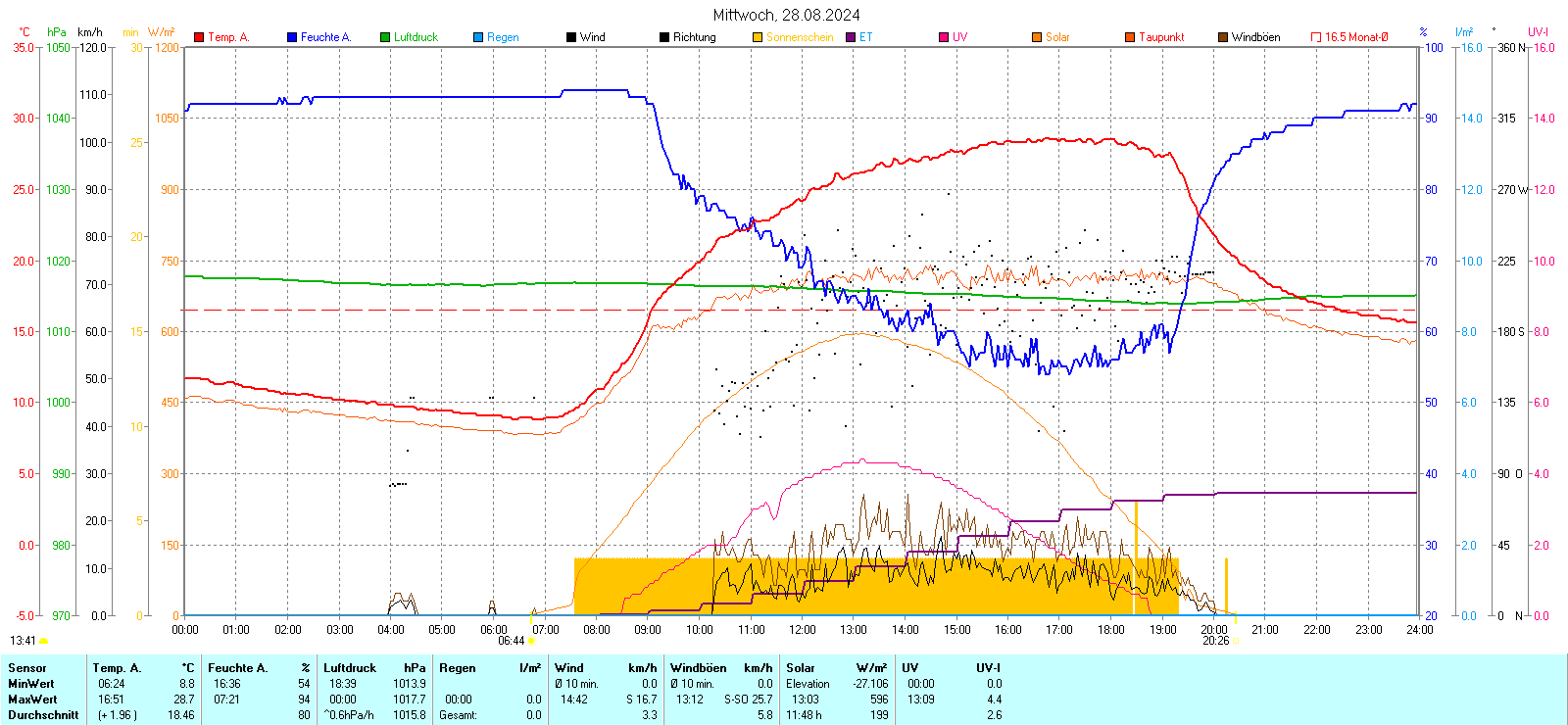Click the Regen legend label

point(503,37)
